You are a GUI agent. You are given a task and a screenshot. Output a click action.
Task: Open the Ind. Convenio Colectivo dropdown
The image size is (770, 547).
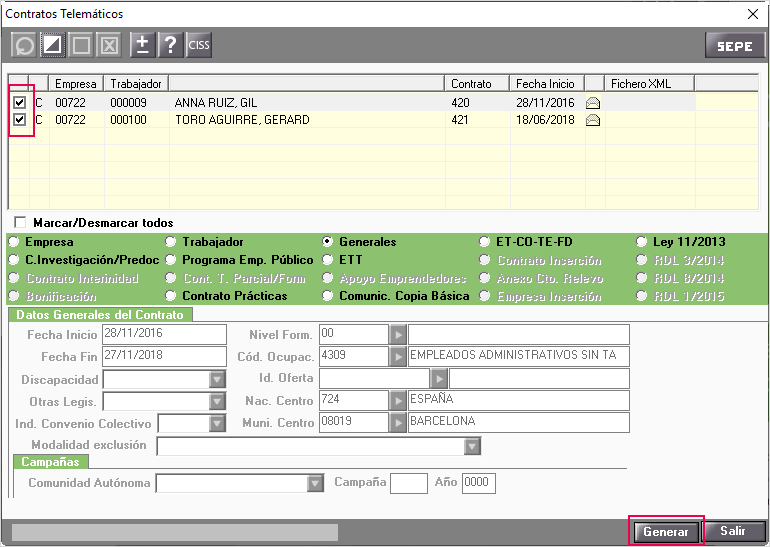[x=217, y=423]
